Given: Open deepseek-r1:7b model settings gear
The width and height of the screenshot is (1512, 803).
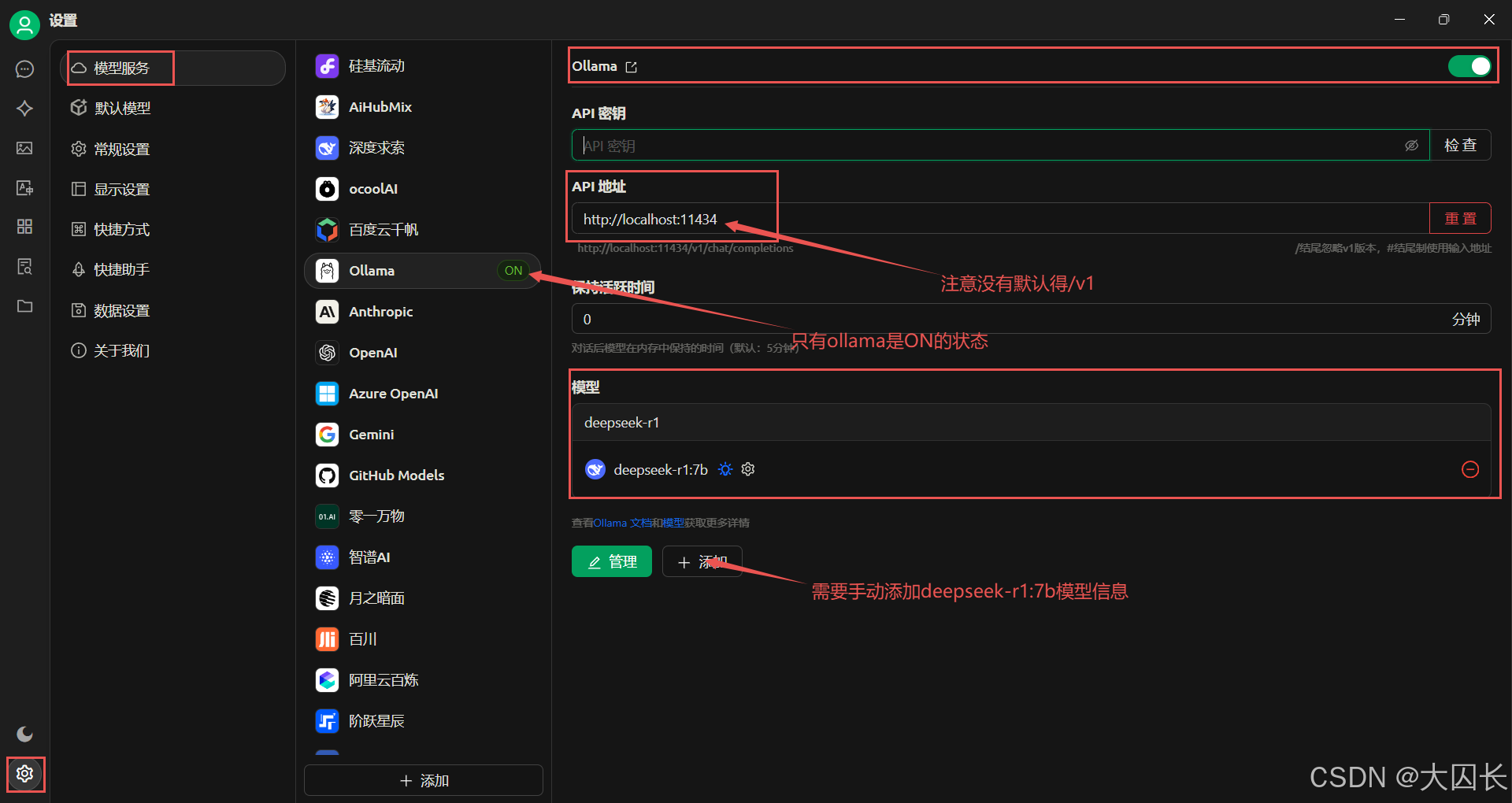Looking at the screenshot, I should (748, 469).
